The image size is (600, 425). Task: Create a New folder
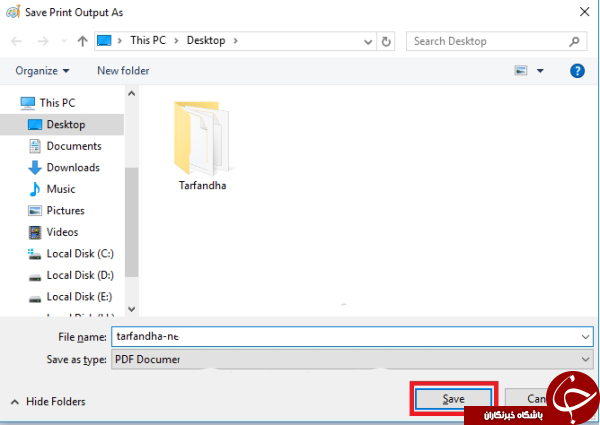click(x=123, y=71)
